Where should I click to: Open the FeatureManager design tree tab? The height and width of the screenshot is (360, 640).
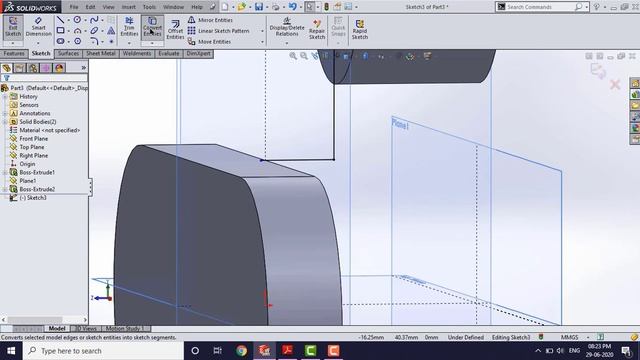7,68
